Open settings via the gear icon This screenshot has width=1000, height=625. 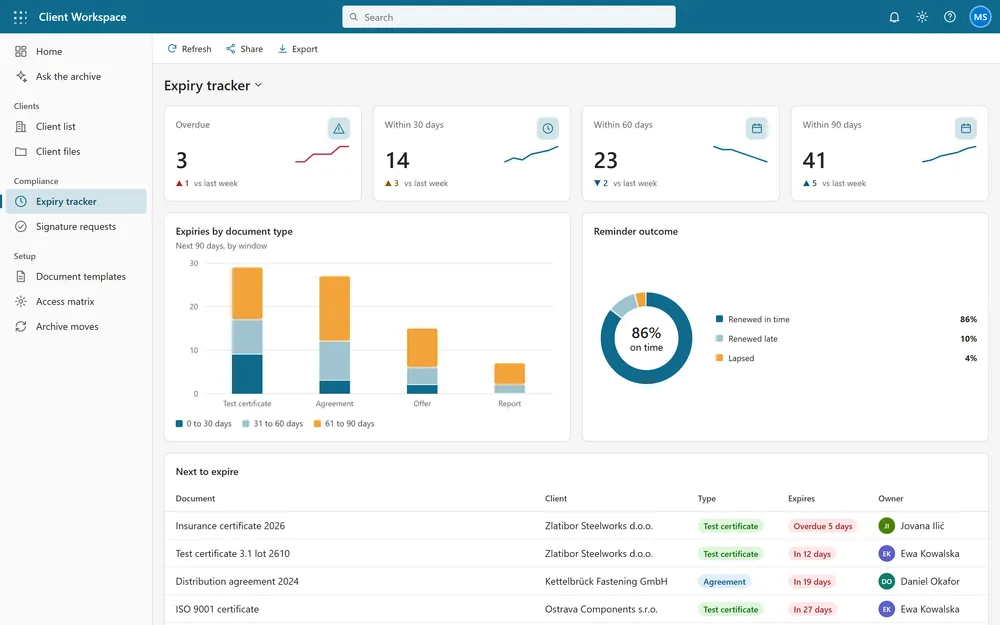[922, 17]
